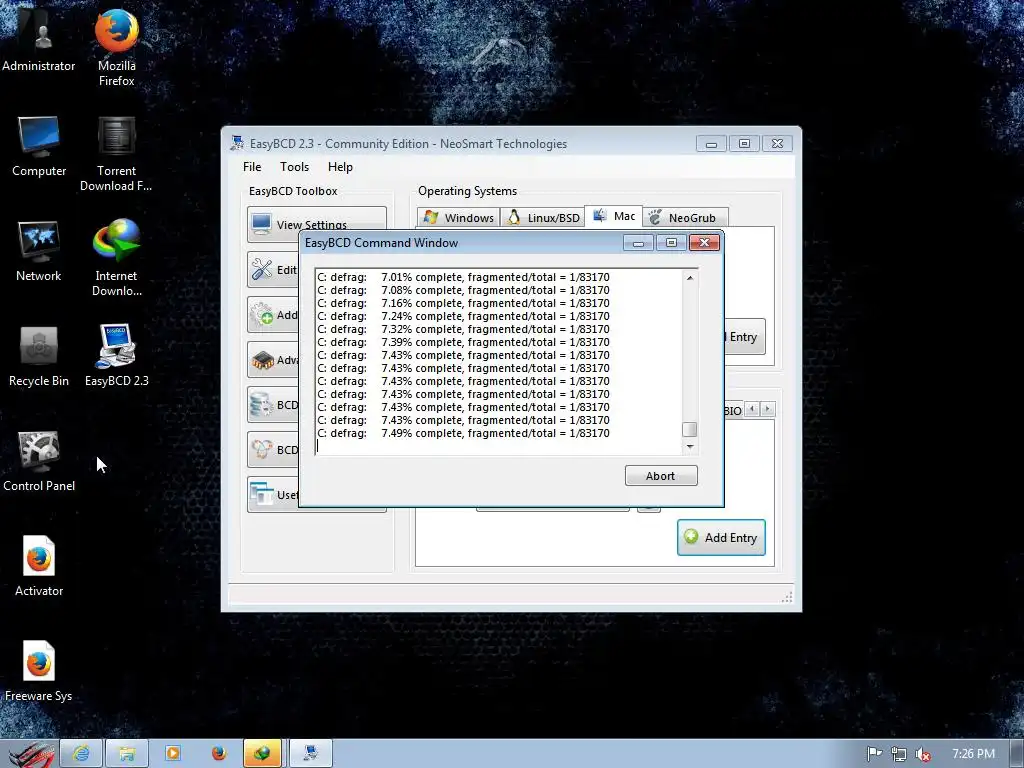Click the EasyBCD title bar app icon
Screen dimensions: 1024x768
[x=237, y=143]
